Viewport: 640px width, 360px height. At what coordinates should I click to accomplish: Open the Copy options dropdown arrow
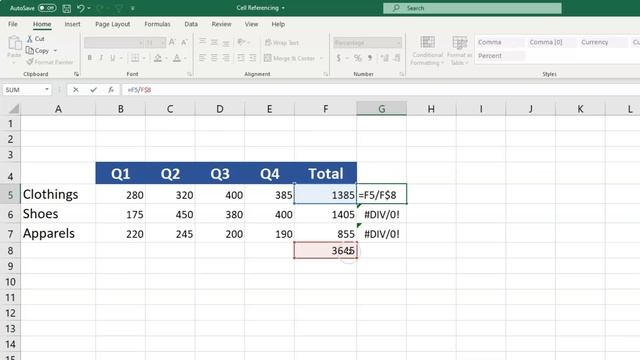(x=55, y=51)
